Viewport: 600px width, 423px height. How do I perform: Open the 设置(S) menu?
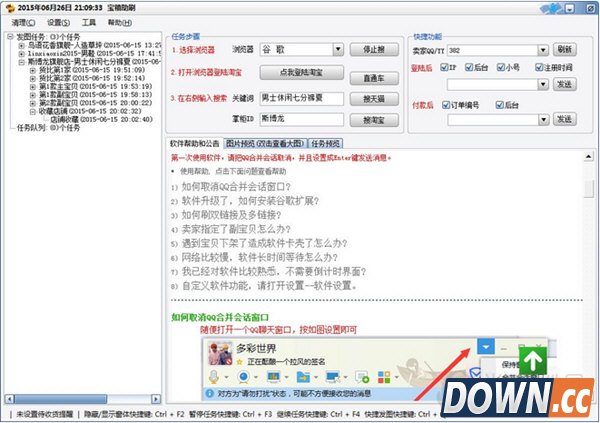(x=58, y=23)
